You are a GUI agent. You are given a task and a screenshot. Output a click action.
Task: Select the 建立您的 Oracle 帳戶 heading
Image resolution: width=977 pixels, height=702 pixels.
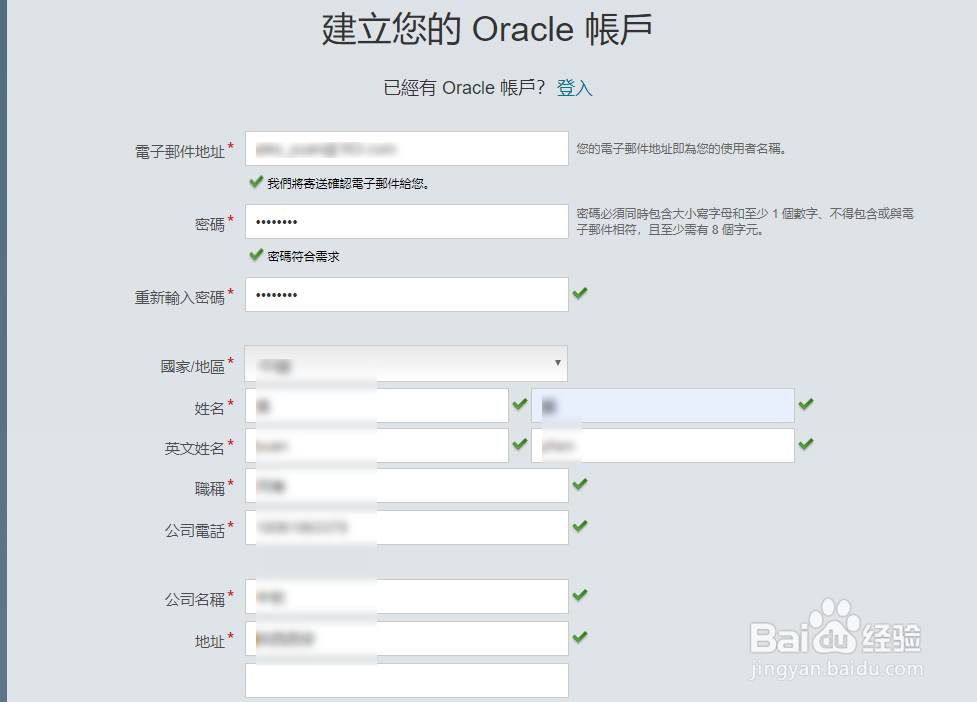point(487,29)
